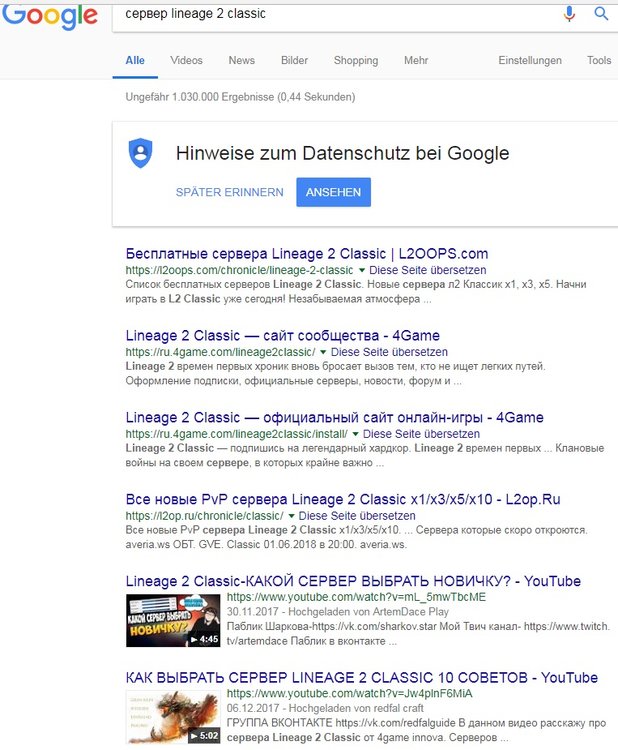Click the URL https://l2oops.com/chronicle/lineage-2-classic
Screen dimensions: 618x750
(x=239, y=270)
